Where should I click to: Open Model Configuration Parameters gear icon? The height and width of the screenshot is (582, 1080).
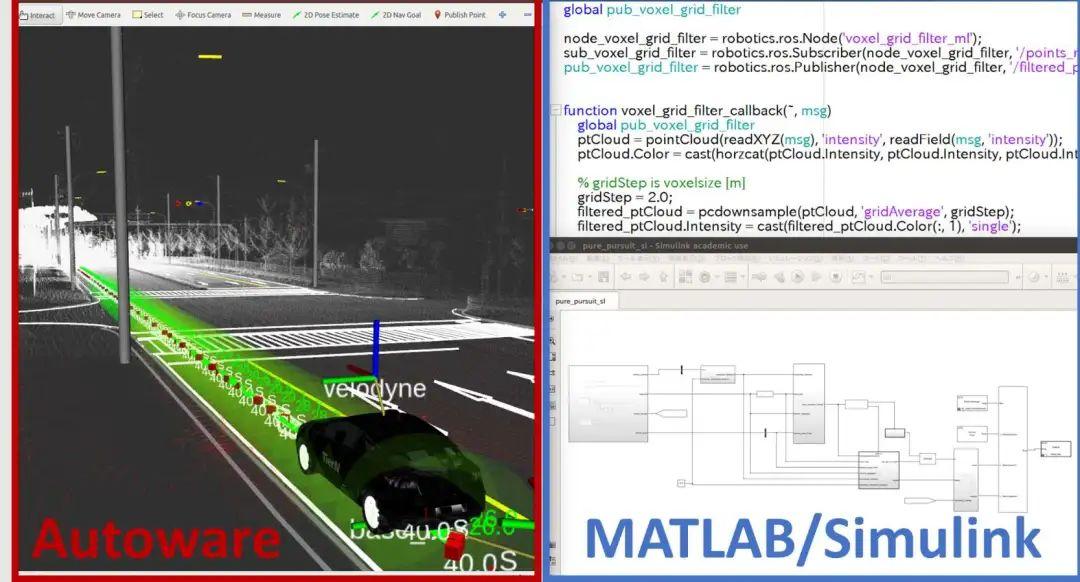click(705, 278)
